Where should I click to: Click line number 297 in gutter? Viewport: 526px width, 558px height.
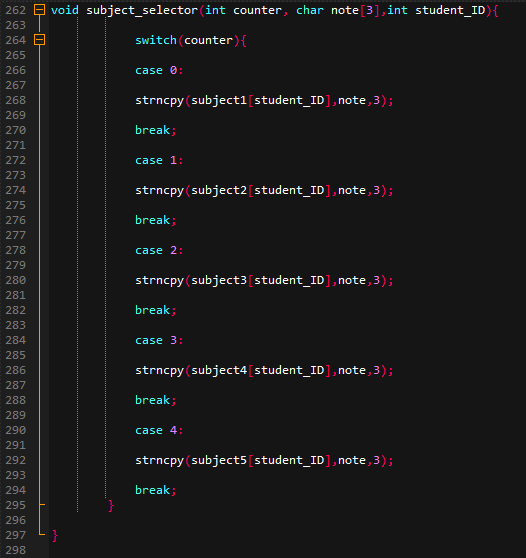(x=16, y=535)
